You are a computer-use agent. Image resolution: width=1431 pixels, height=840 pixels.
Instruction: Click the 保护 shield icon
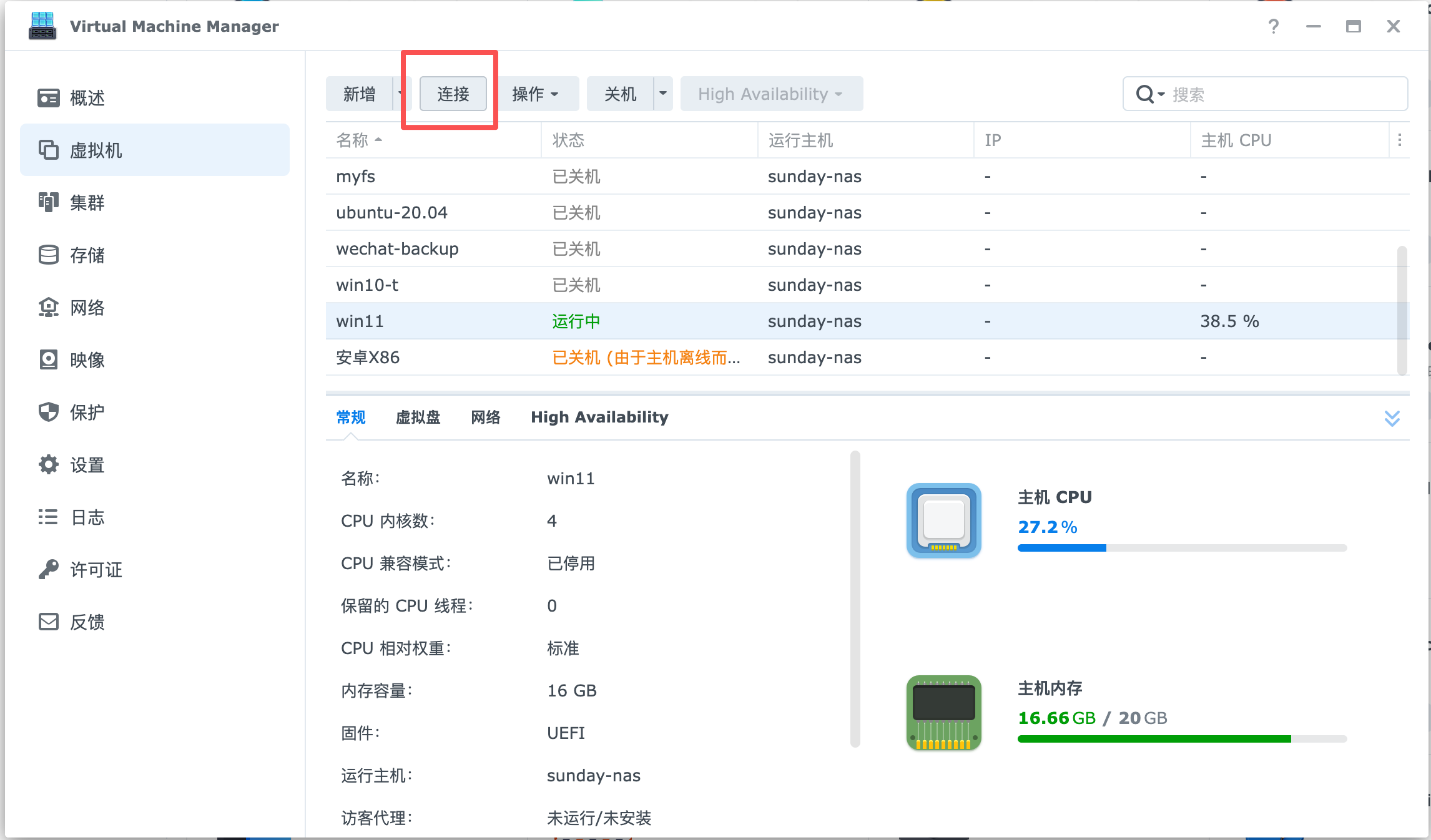coord(48,413)
